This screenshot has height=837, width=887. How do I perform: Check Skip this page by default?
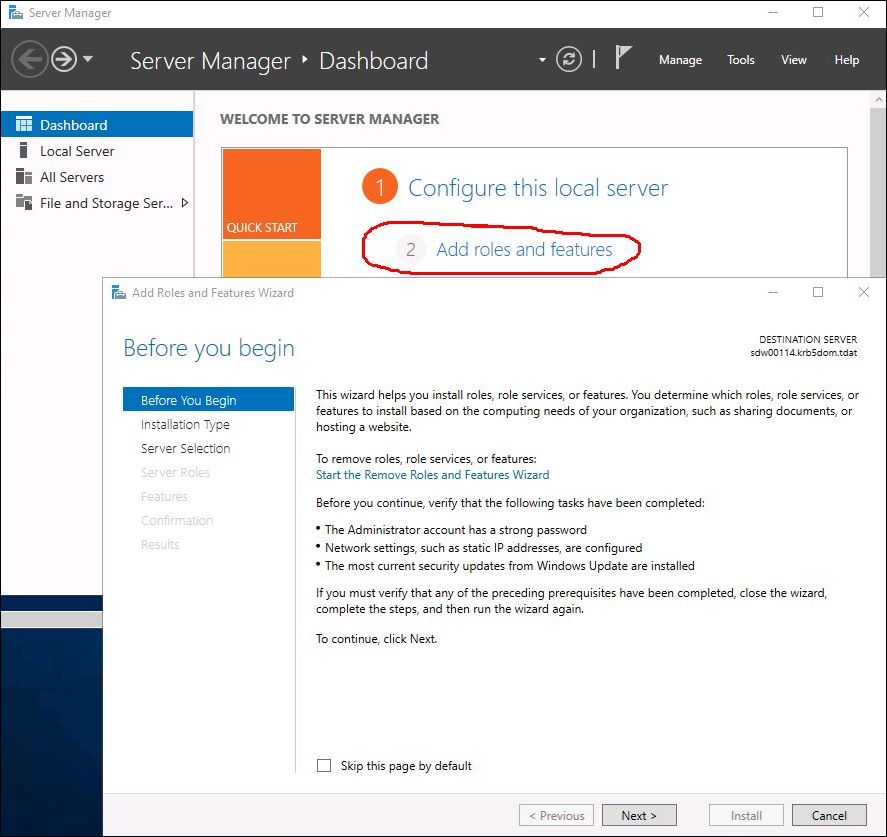tap(324, 765)
